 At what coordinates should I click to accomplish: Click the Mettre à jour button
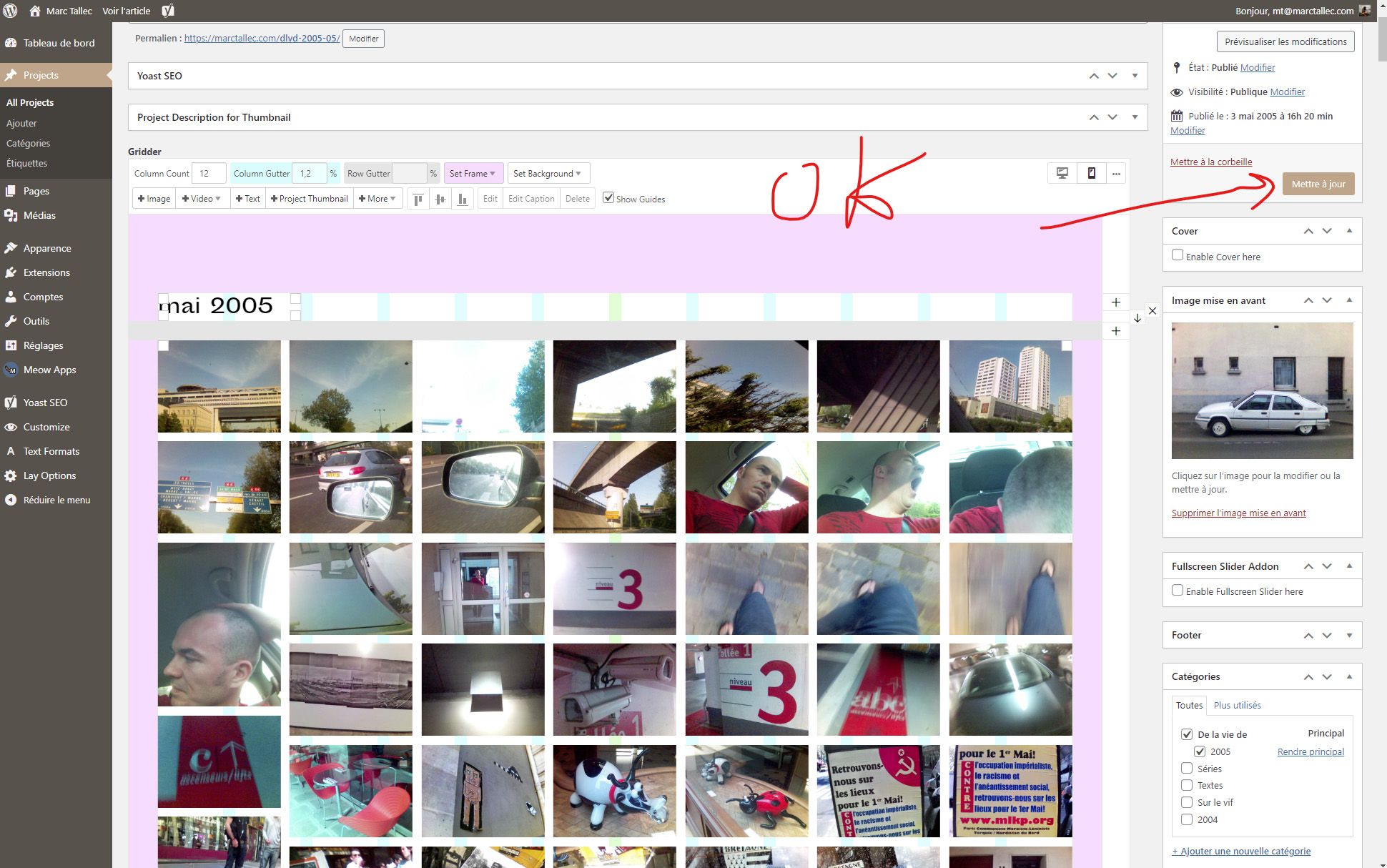click(x=1318, y=184)
